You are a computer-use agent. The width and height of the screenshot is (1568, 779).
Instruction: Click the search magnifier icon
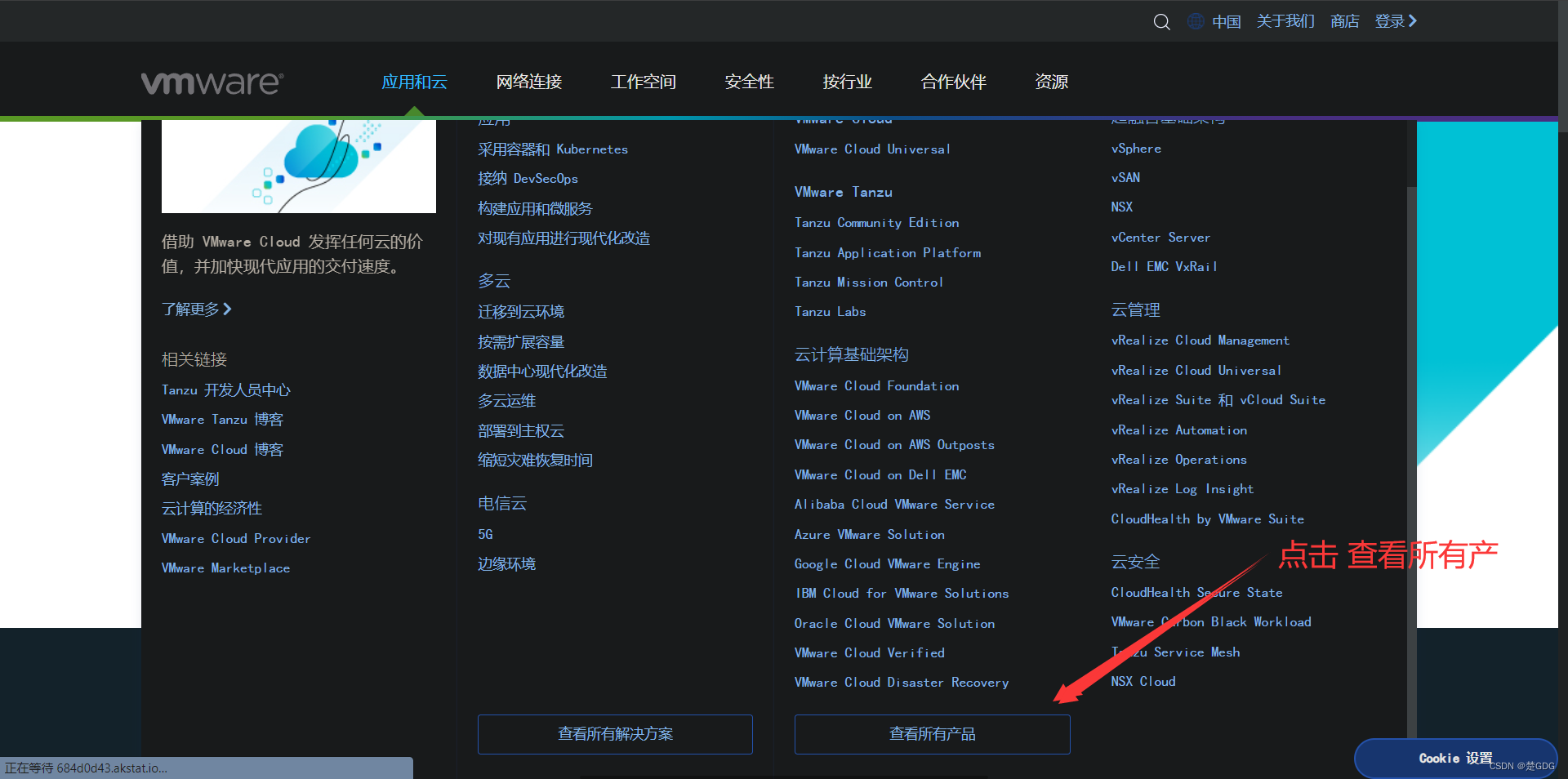(1161, 22)
